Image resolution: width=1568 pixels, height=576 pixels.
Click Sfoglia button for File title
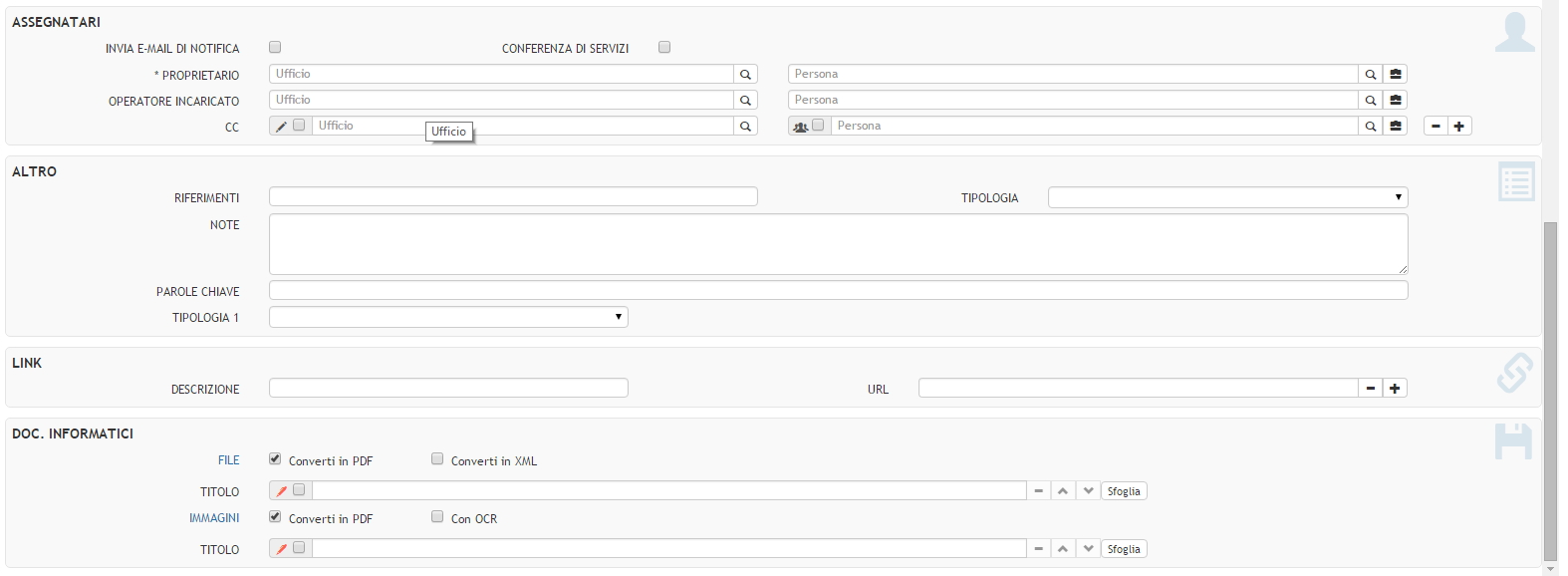pyautogui.click(x=1124, y=491)
